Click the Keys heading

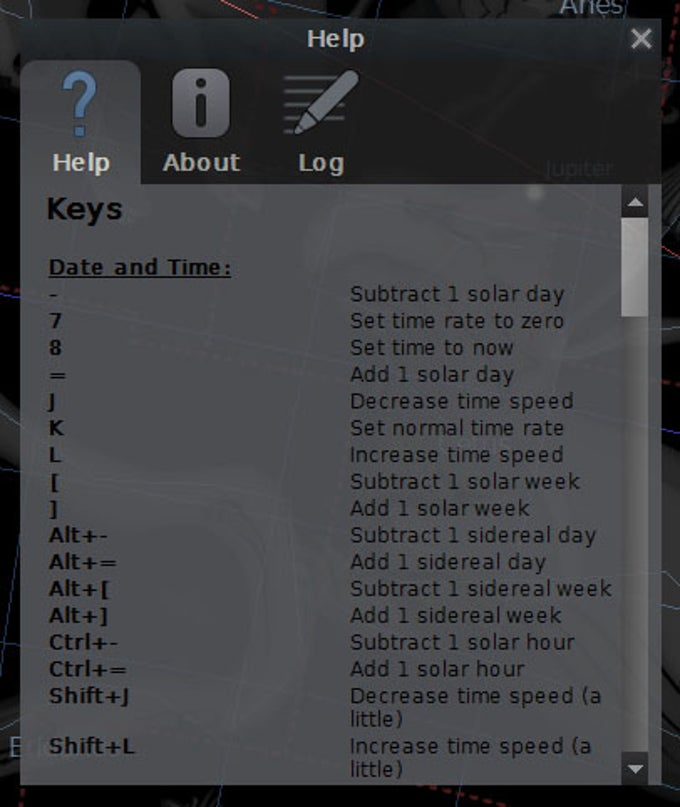(84, 209)
